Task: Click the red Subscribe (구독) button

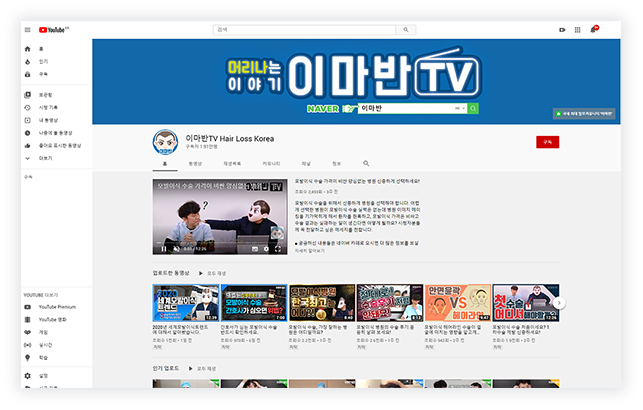Action: (547, 142)
